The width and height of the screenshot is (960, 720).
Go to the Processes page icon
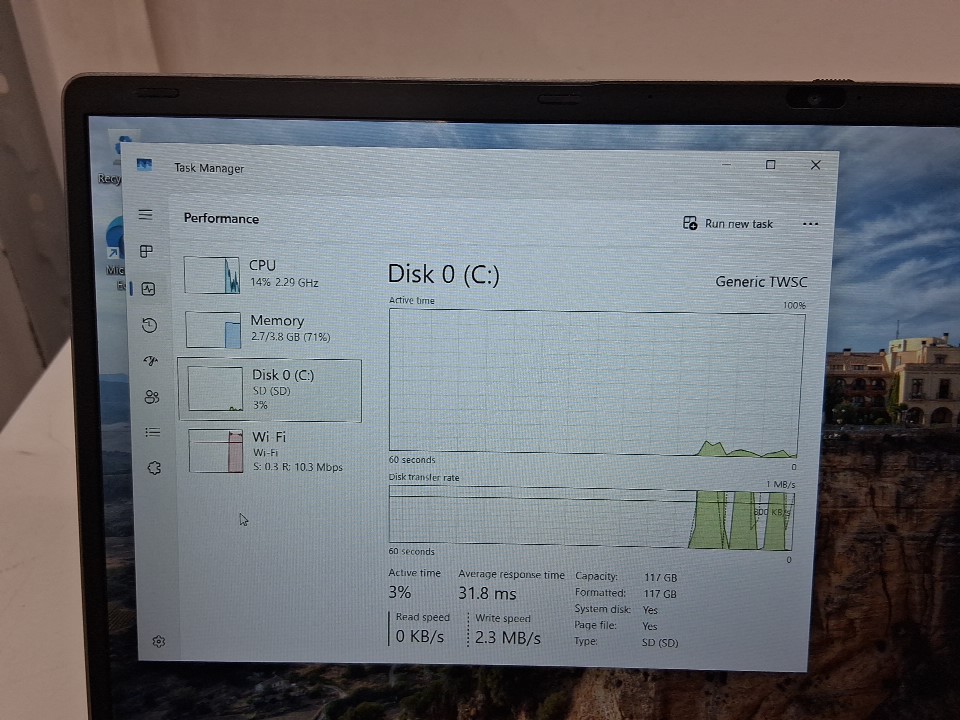(x=146, y=251)
